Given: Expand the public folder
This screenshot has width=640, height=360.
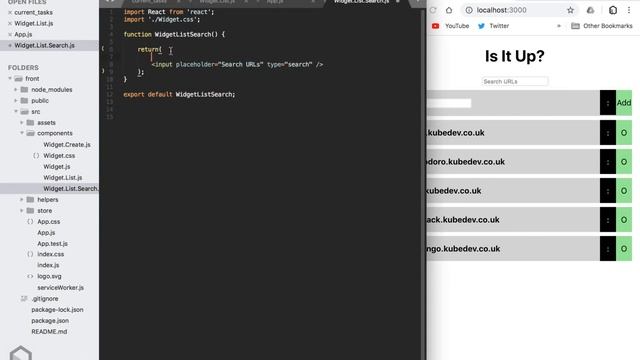Looking at the screenshot, I should tap(16, 100).
